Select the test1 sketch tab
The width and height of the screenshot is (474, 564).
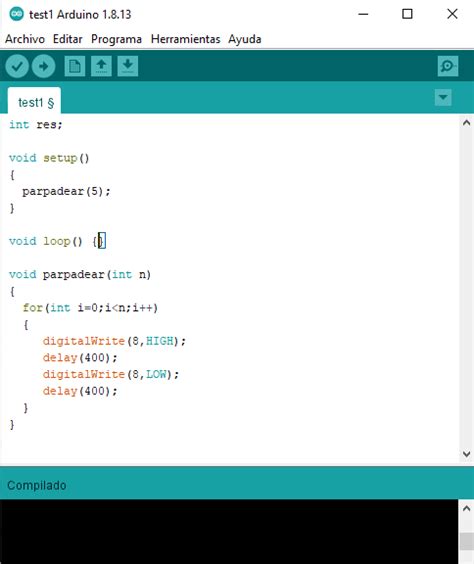coord(35,101)
